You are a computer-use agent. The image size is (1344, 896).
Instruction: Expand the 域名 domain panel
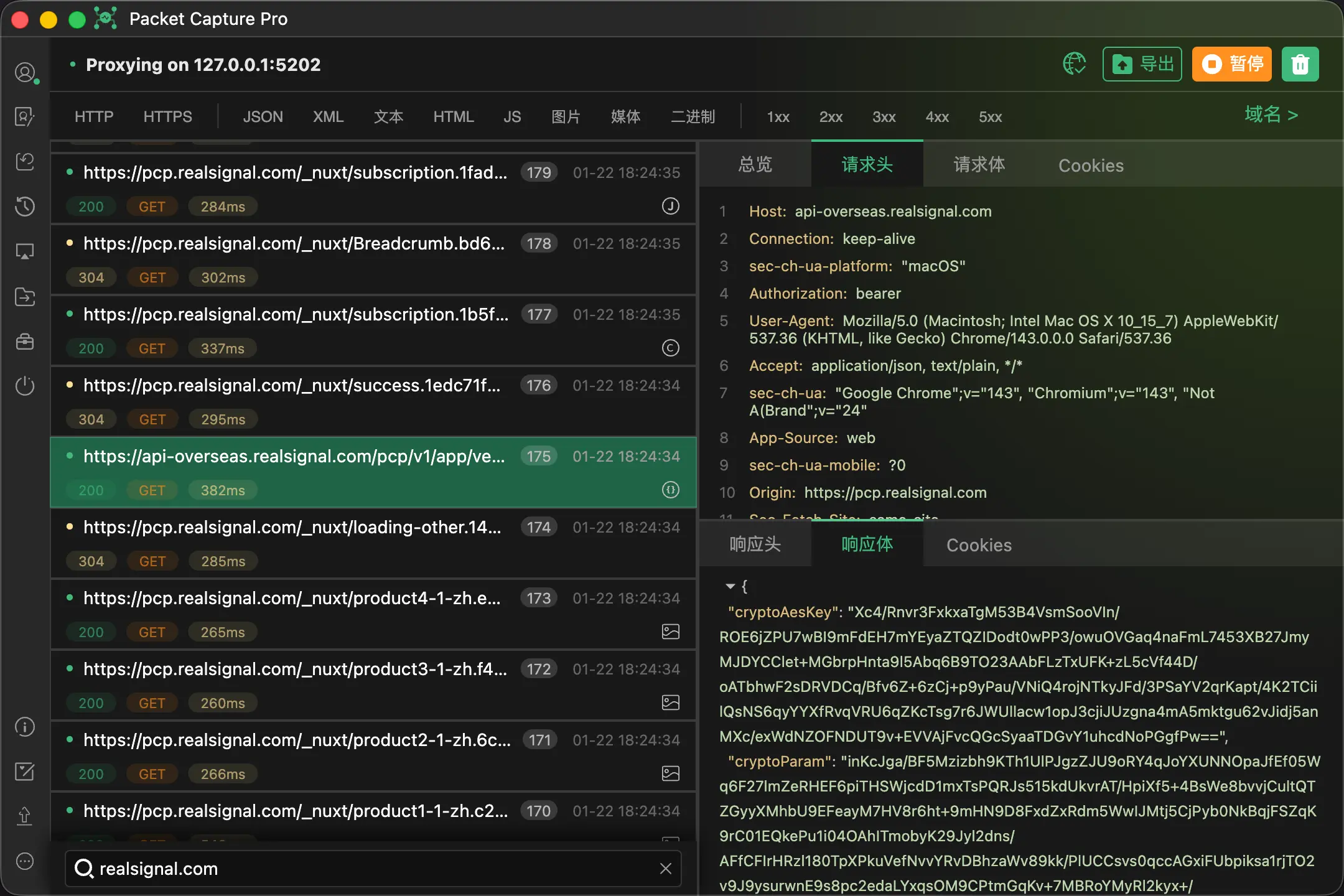pyautogui.click(x=1271, y=114)
